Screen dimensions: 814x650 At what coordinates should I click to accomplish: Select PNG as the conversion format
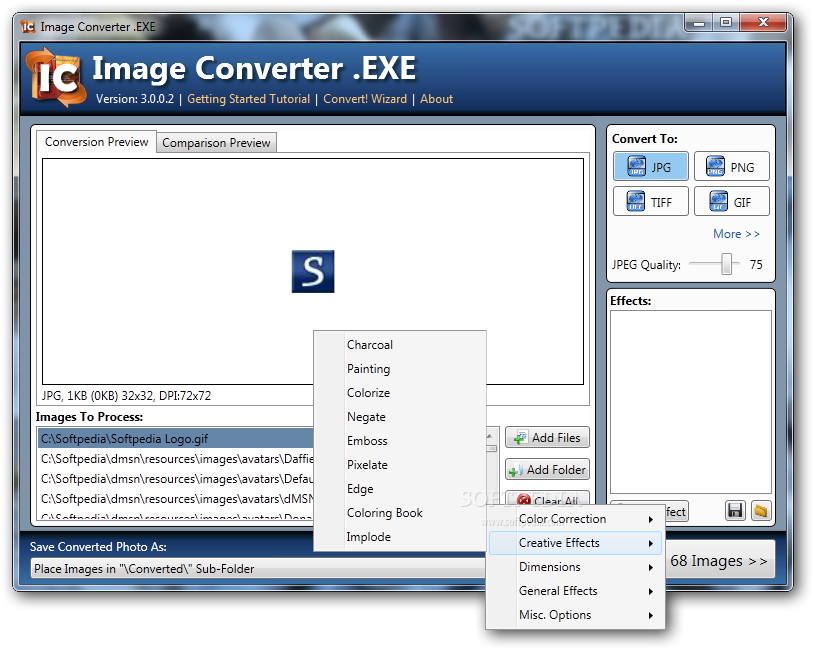tap(731, 166)
